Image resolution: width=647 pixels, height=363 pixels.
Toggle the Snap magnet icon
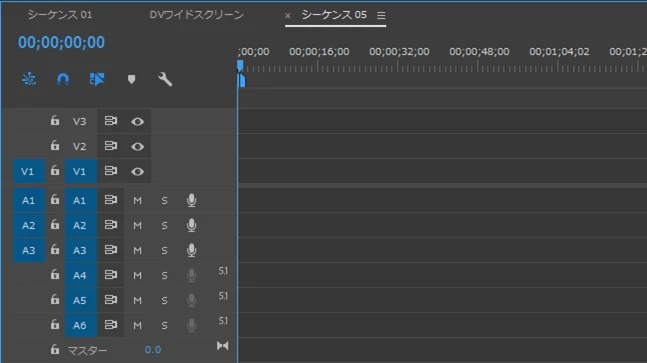(x=63, y=79)
